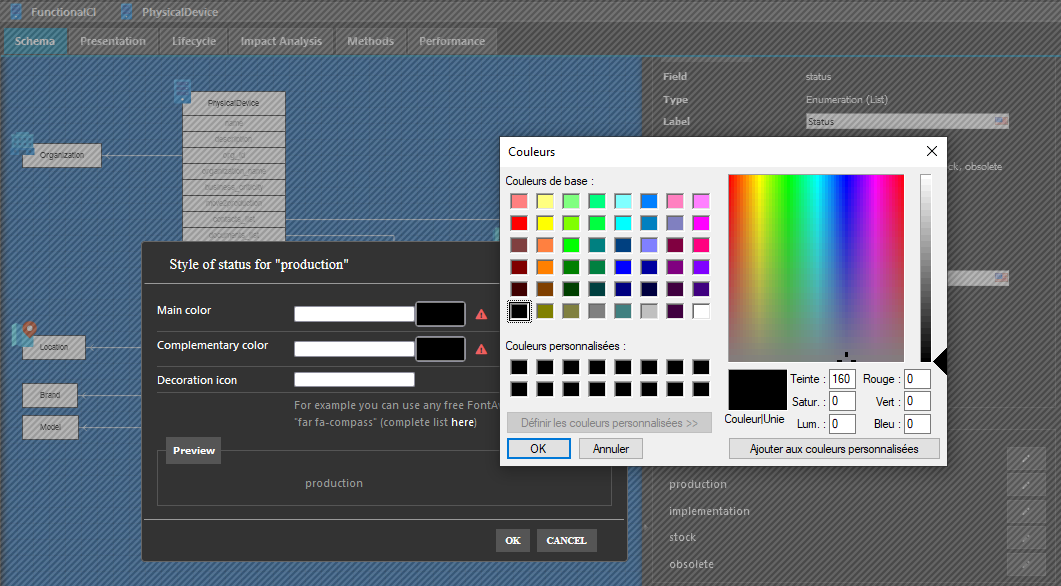
Task: Open the Impact Analysis tab
Action: click(281, 41)
